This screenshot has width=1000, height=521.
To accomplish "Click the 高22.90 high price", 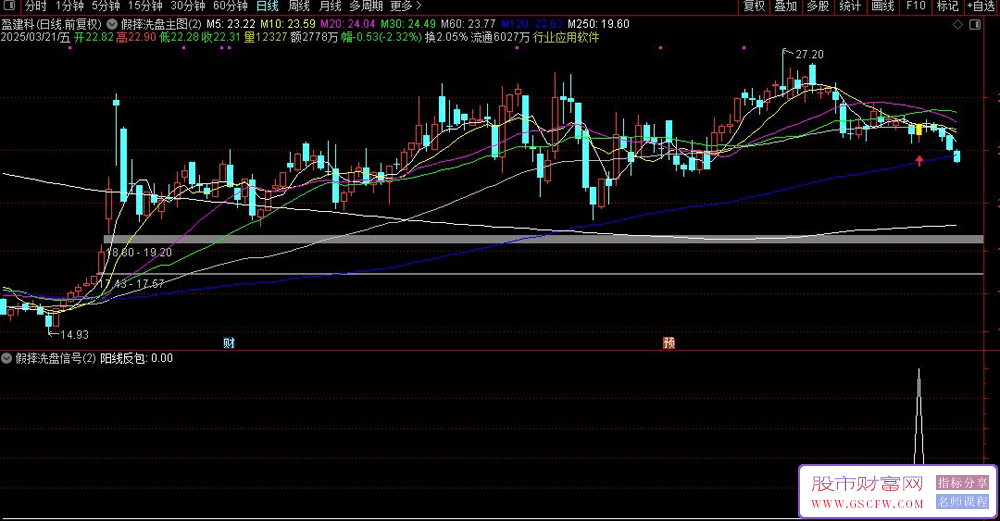I will point(136,38).
